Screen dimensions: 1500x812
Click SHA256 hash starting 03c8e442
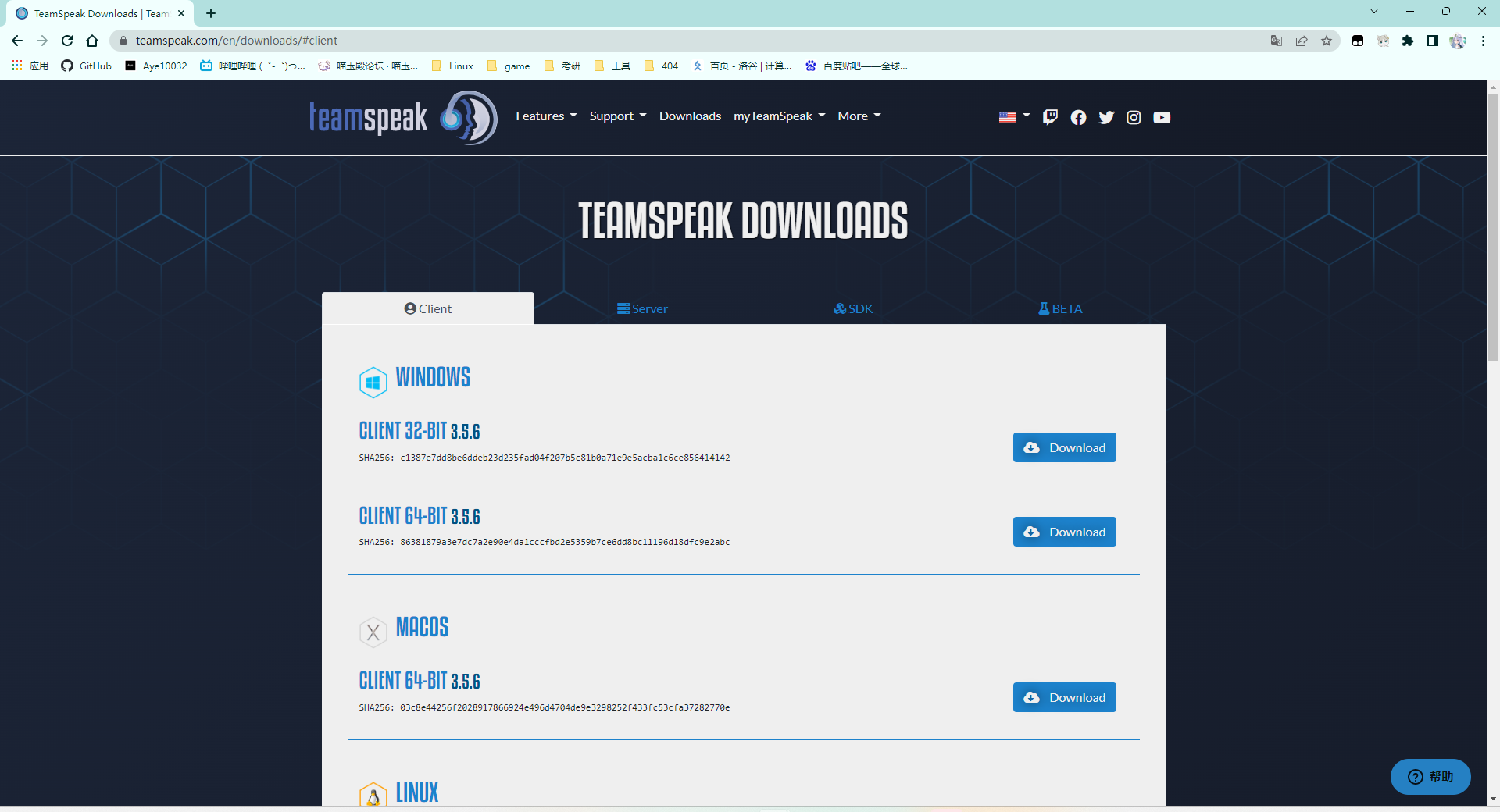click(565, 707)
